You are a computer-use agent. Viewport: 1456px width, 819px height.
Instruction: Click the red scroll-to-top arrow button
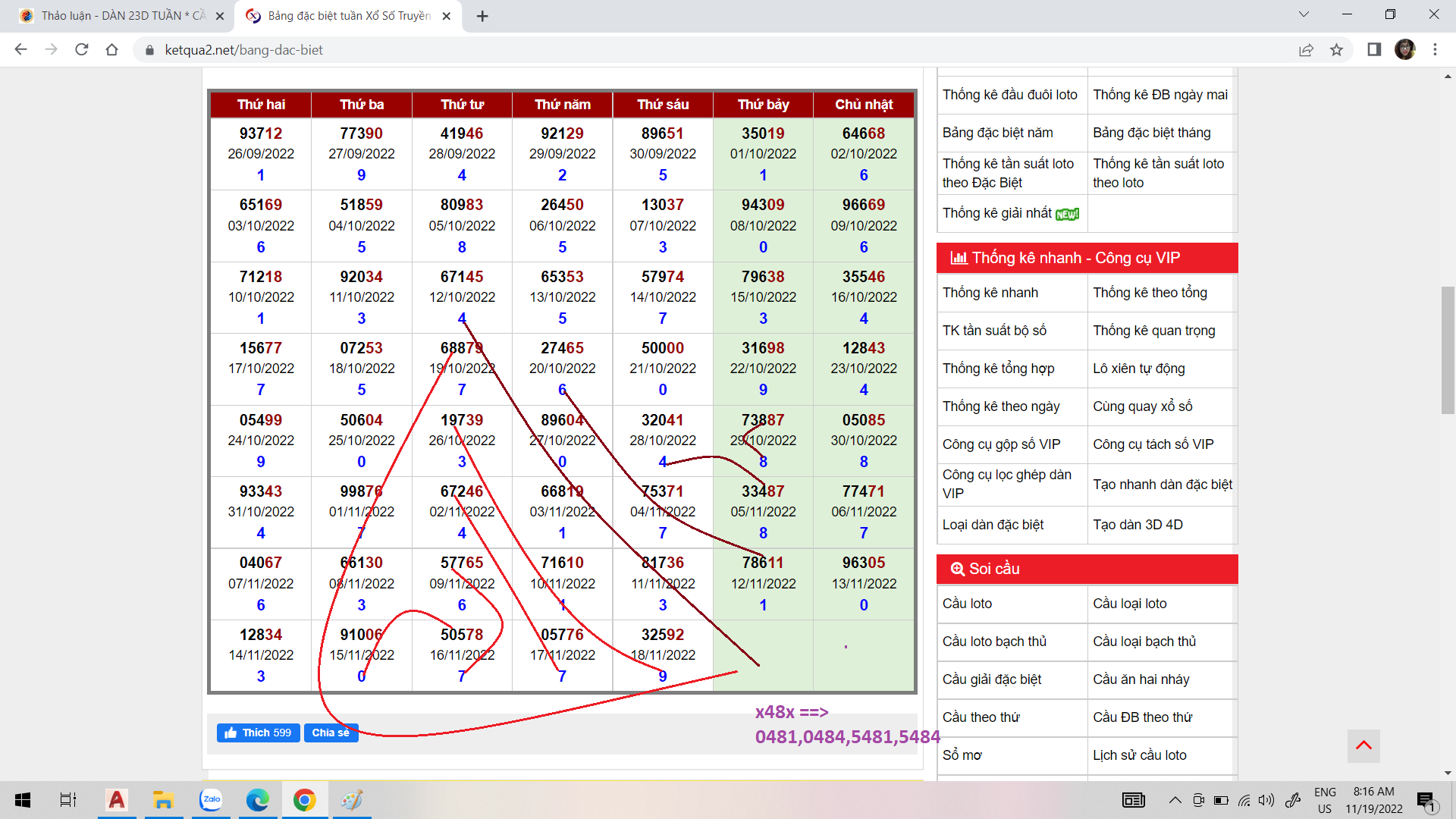(1363, 745)
